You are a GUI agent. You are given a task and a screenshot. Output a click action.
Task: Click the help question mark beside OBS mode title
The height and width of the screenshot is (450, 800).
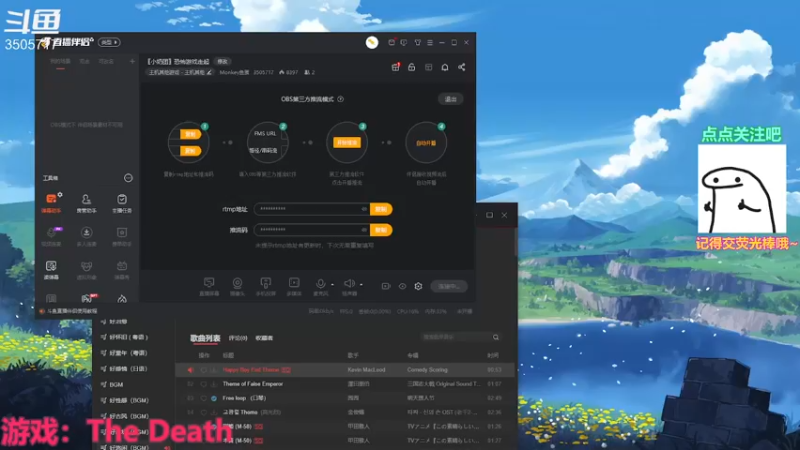tap(341, 99)
